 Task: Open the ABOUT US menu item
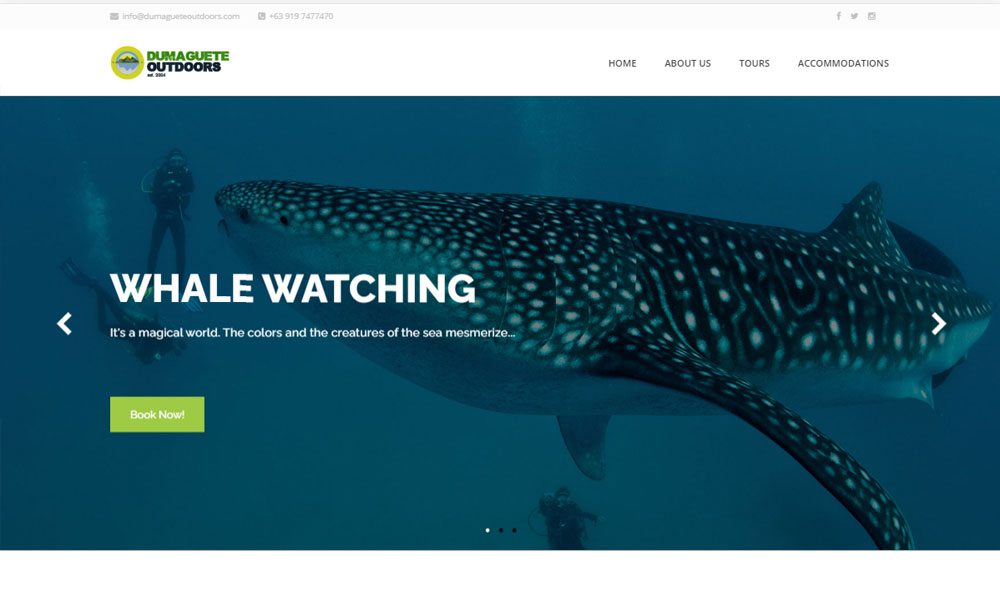[x=688, y=63]
